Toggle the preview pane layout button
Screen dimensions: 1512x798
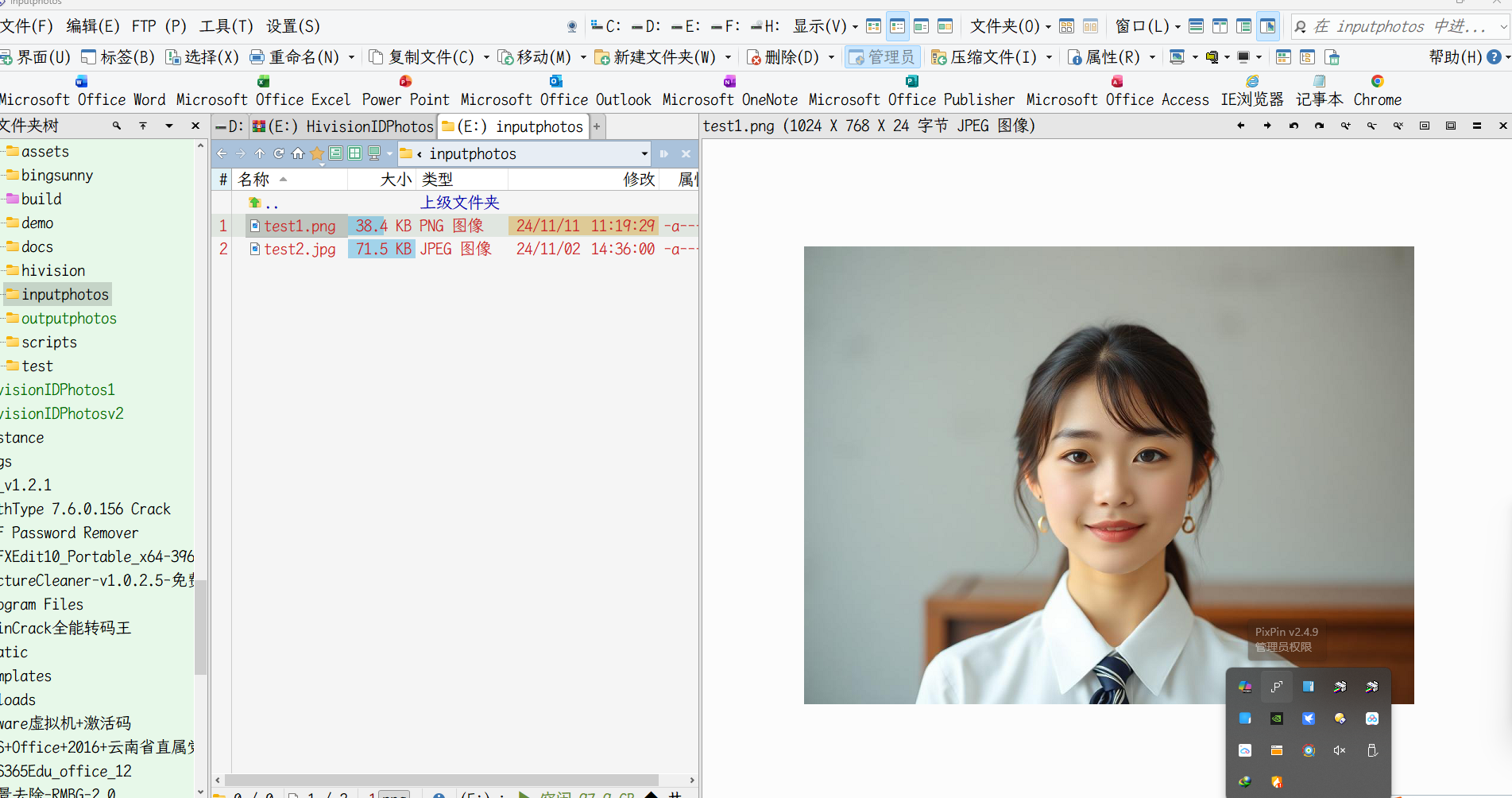(x=1268, y=26)
